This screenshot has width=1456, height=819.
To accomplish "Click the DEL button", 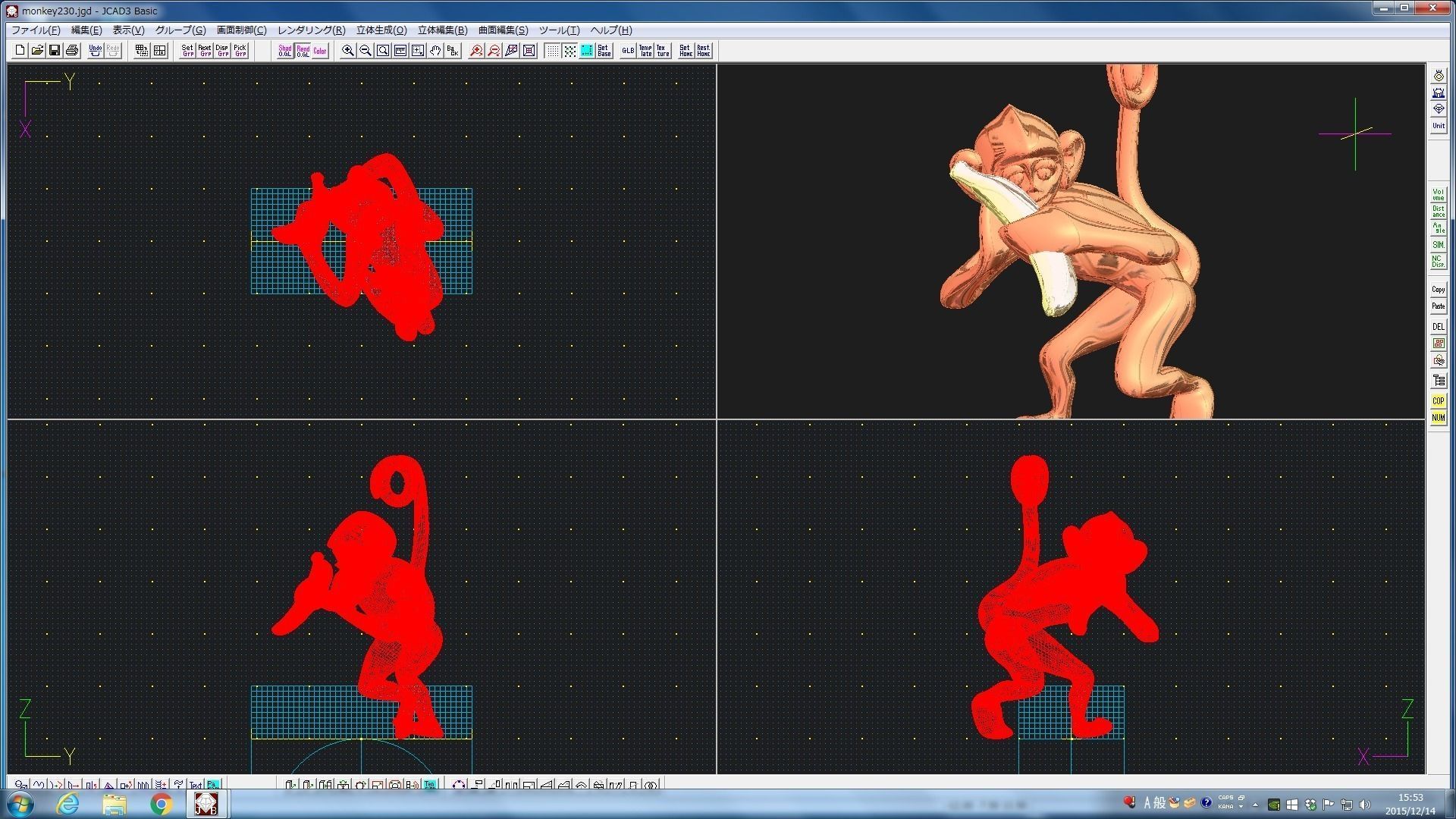I will pos(1439,327).
